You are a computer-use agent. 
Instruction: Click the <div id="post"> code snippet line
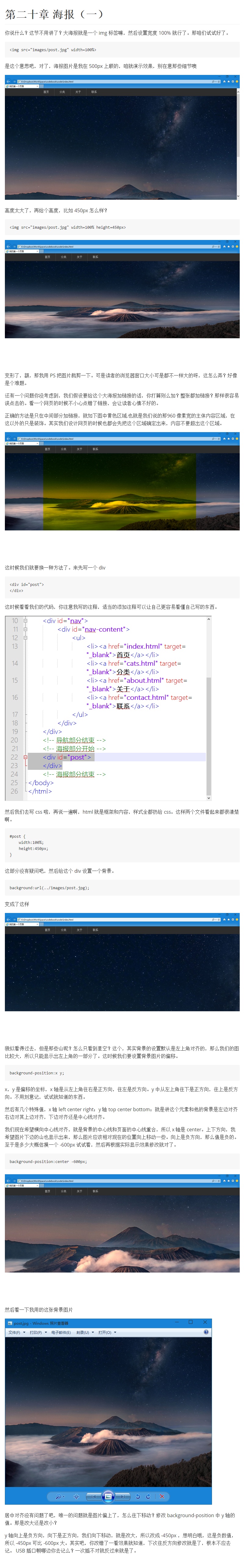tap(26, 584)
